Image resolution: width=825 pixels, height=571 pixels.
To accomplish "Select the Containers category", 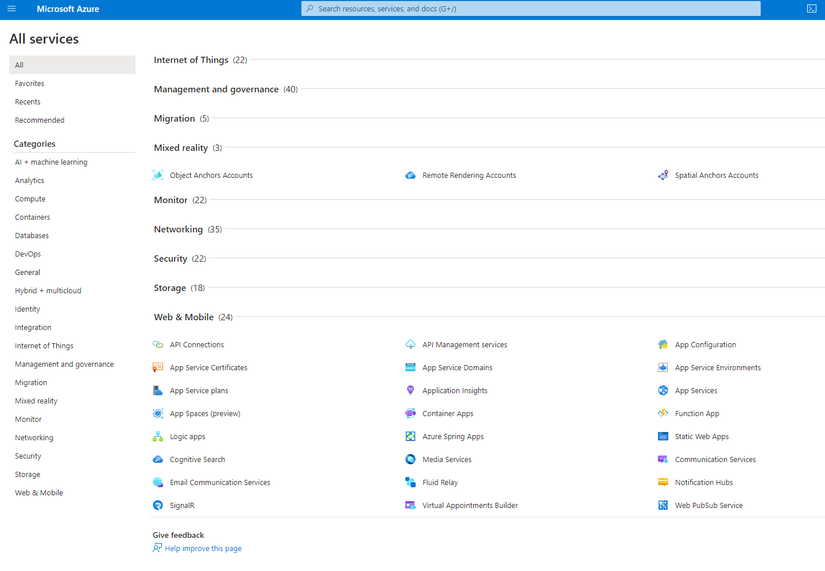I will pos(33,217).
